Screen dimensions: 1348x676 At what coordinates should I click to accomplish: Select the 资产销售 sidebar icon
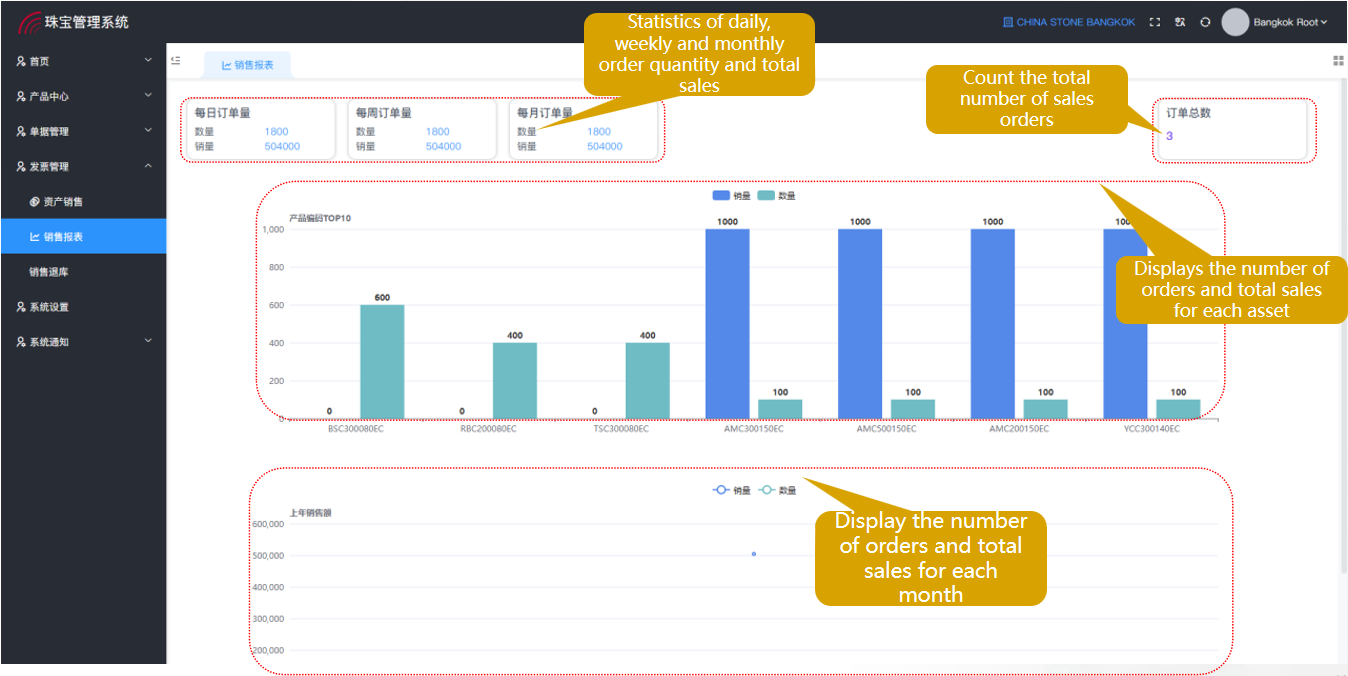(x=34, y=200)
